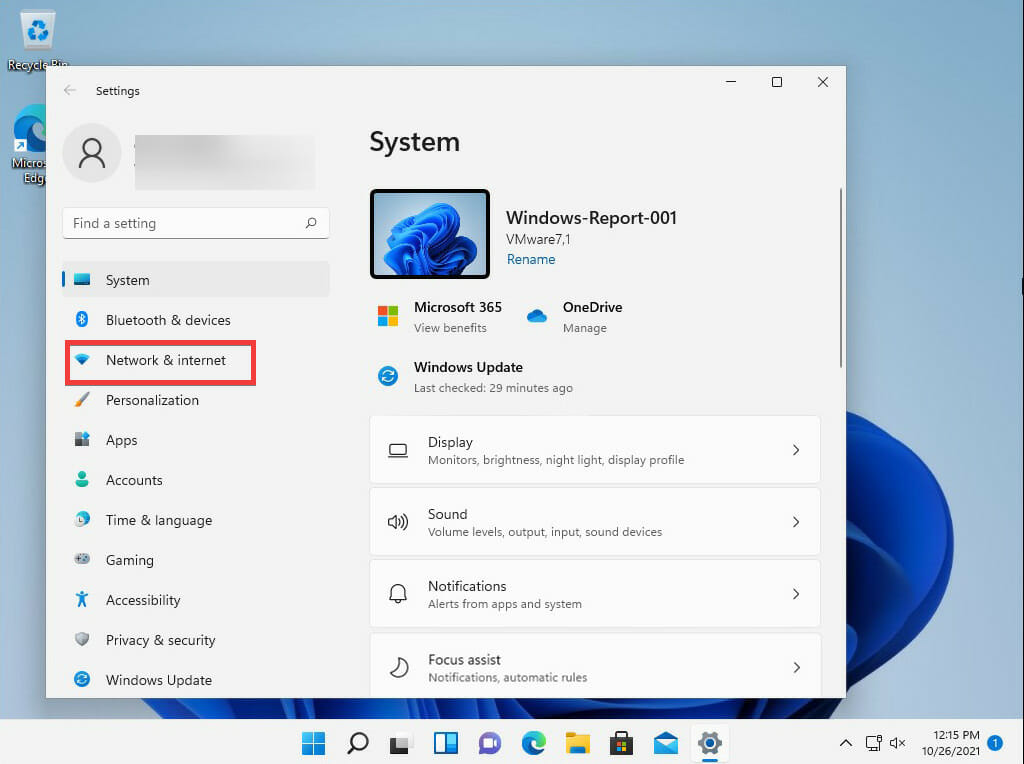Click the Windows Update sidebar icon

(83, 680)
